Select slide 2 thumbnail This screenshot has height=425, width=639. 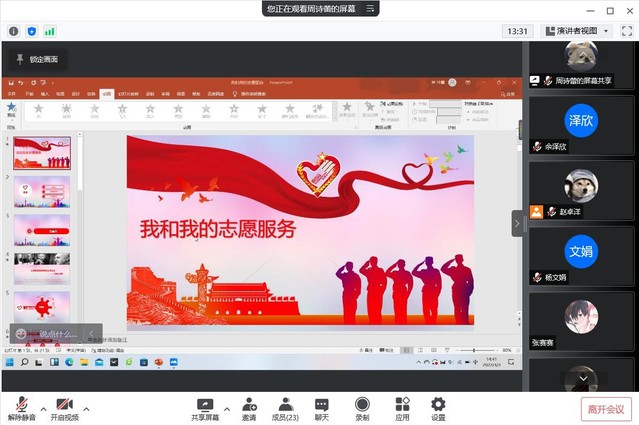pos(42,192)
